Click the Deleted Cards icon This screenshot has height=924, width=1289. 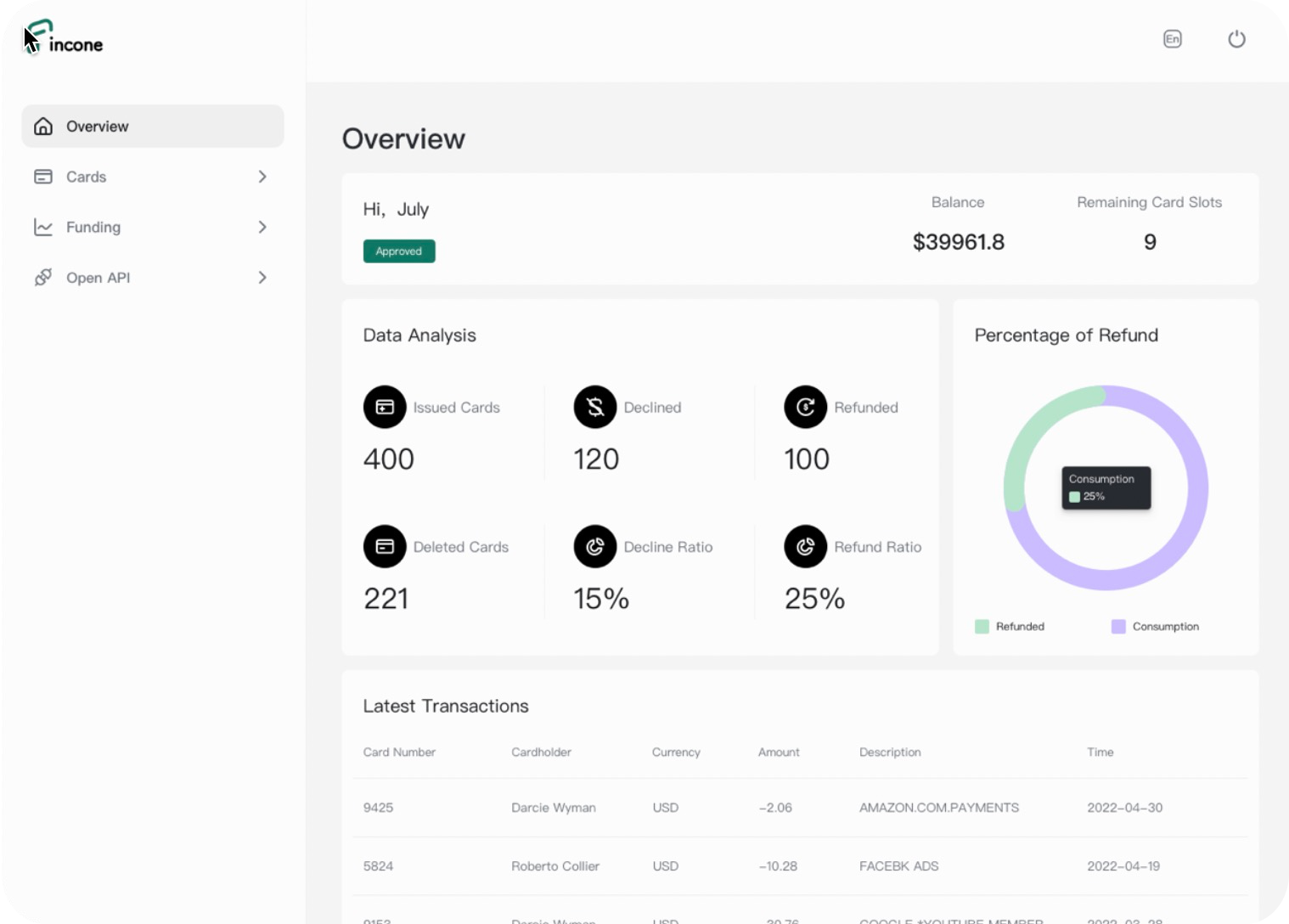(385, 546)
